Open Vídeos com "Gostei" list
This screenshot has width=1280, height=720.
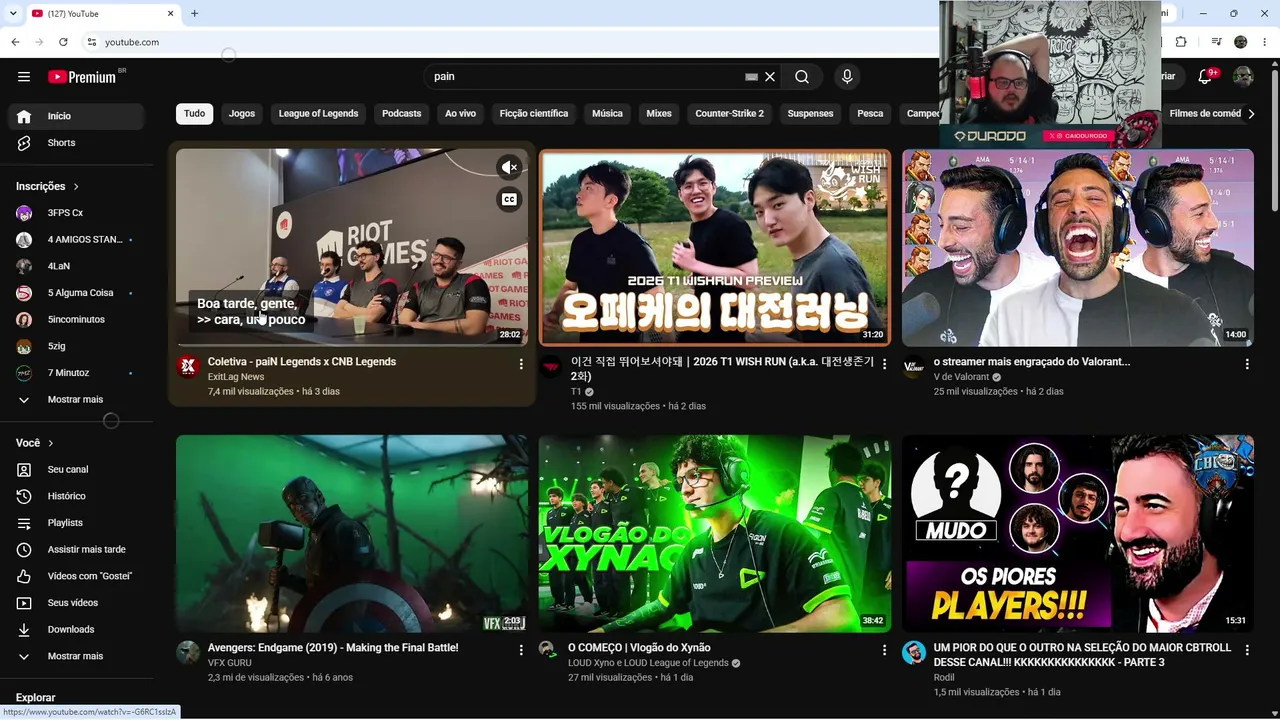[x=76, y=576]
